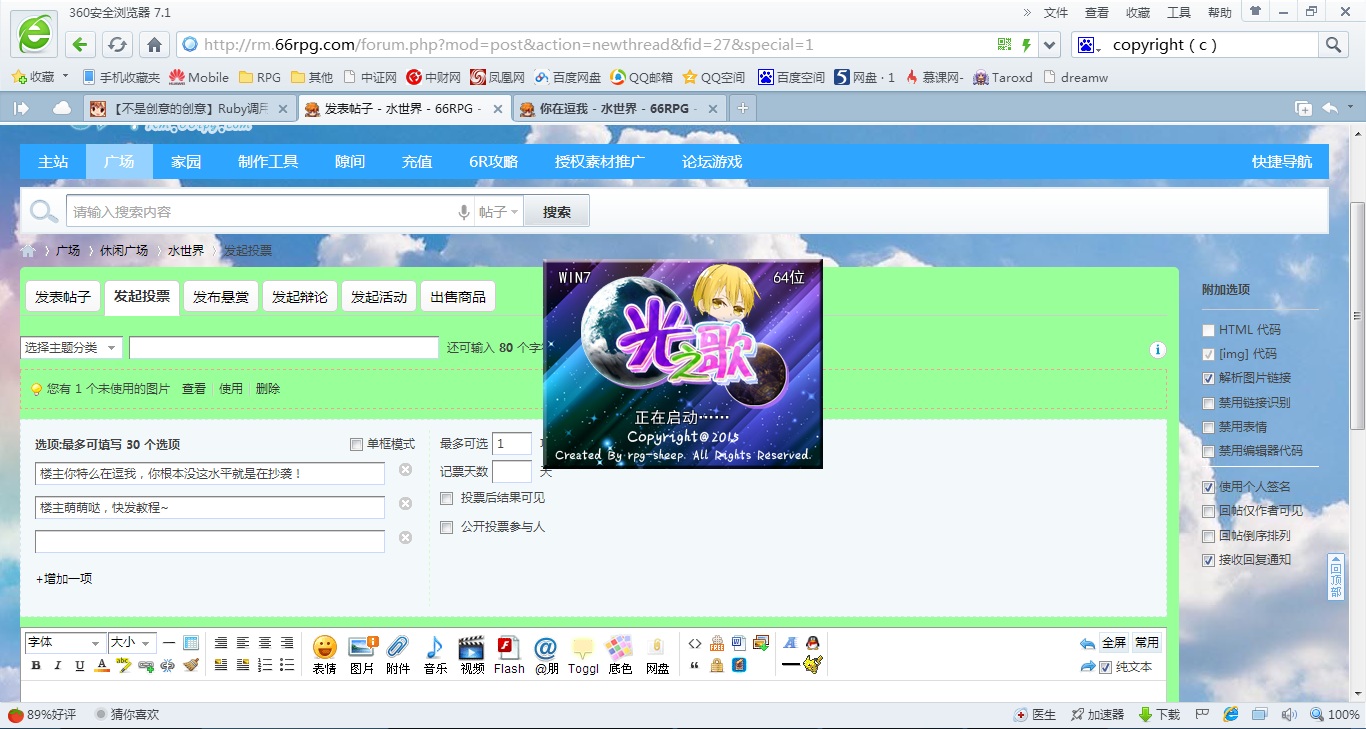Switch to 发起辩论 tab
The image size is (1366, 729).
[x=300, y=297]
